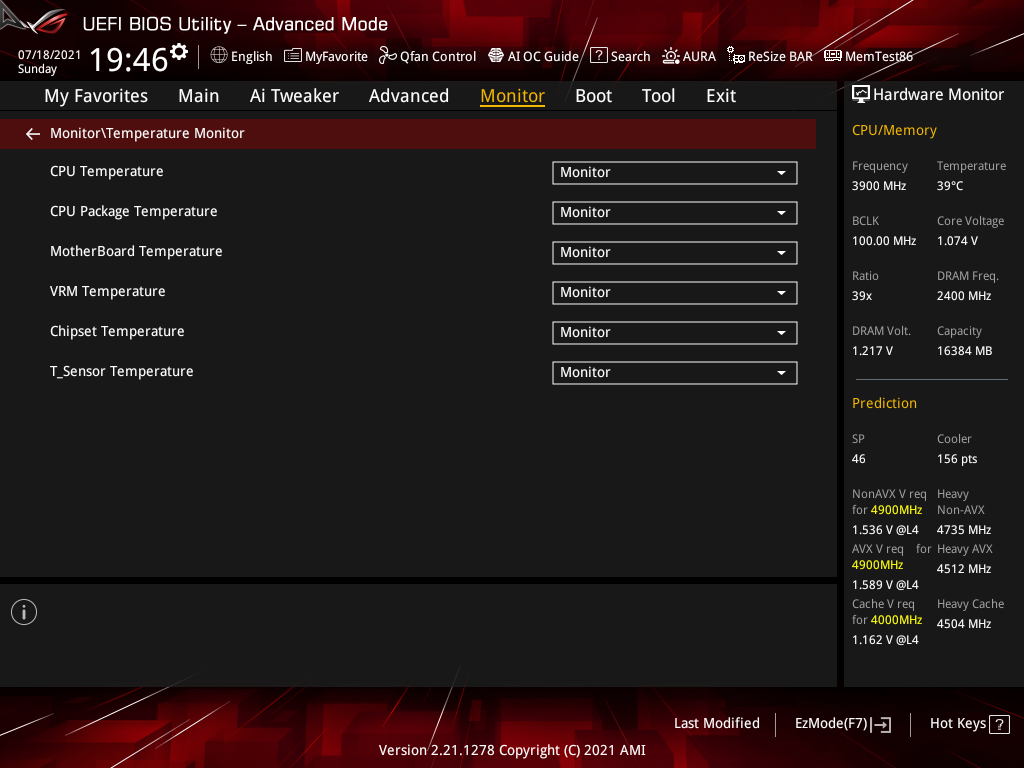Open the CPU Temperature monitor dropdown

point(674,172)
